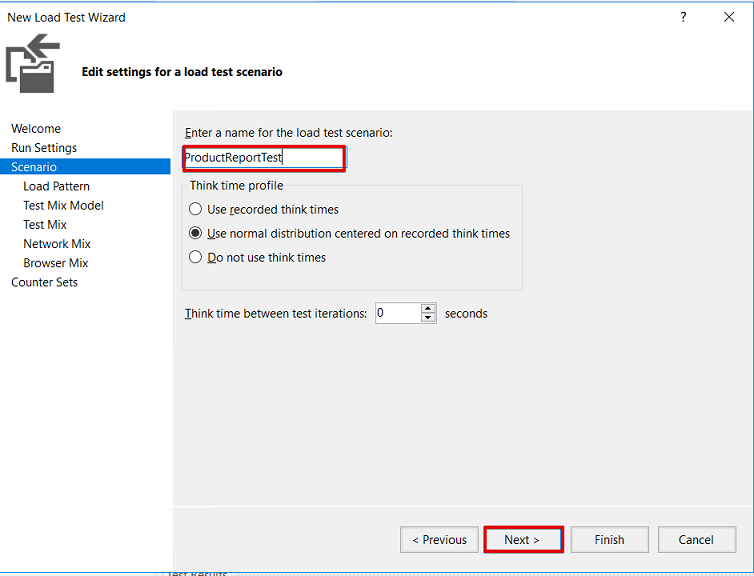Open the Network Mix step
This screenshot has height=576, width=754.
coord(57,244)
